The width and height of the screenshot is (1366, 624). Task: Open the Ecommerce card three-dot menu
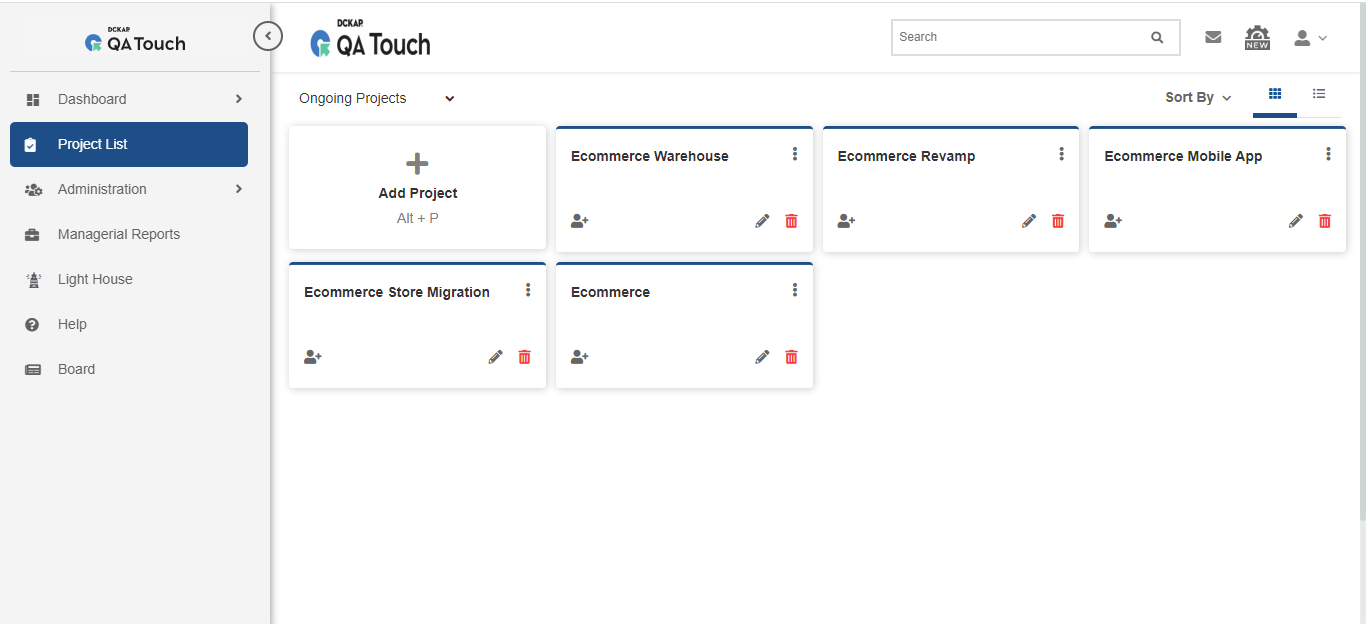[x=795, y=290]
